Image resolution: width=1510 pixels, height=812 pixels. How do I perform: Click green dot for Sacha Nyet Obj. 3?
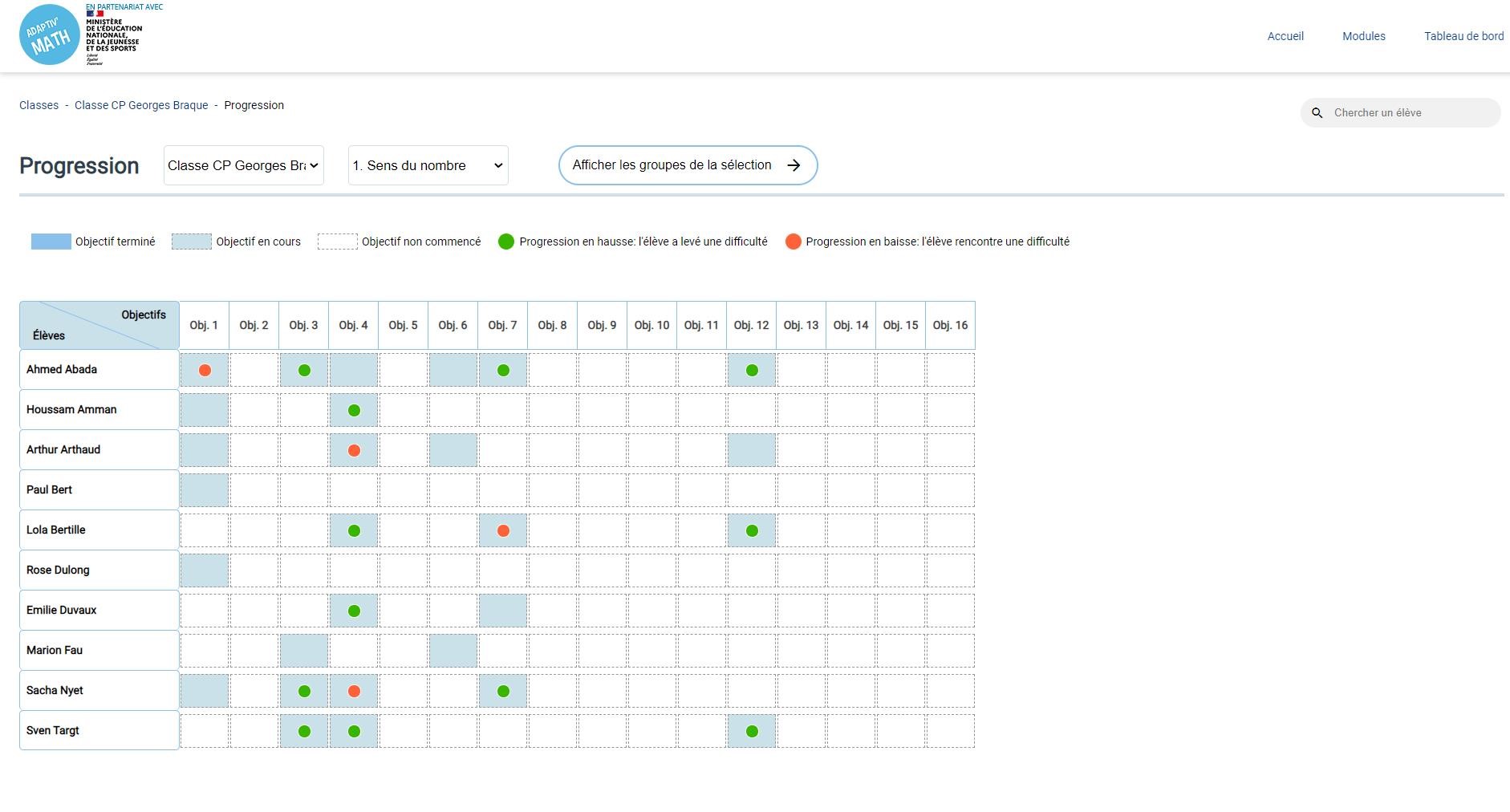304,691
